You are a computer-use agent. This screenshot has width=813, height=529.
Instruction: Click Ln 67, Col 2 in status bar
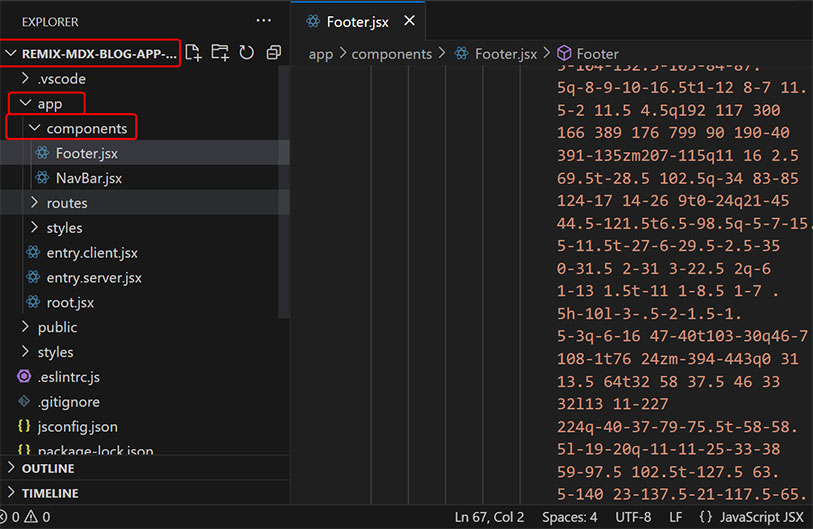coord(490,517)
